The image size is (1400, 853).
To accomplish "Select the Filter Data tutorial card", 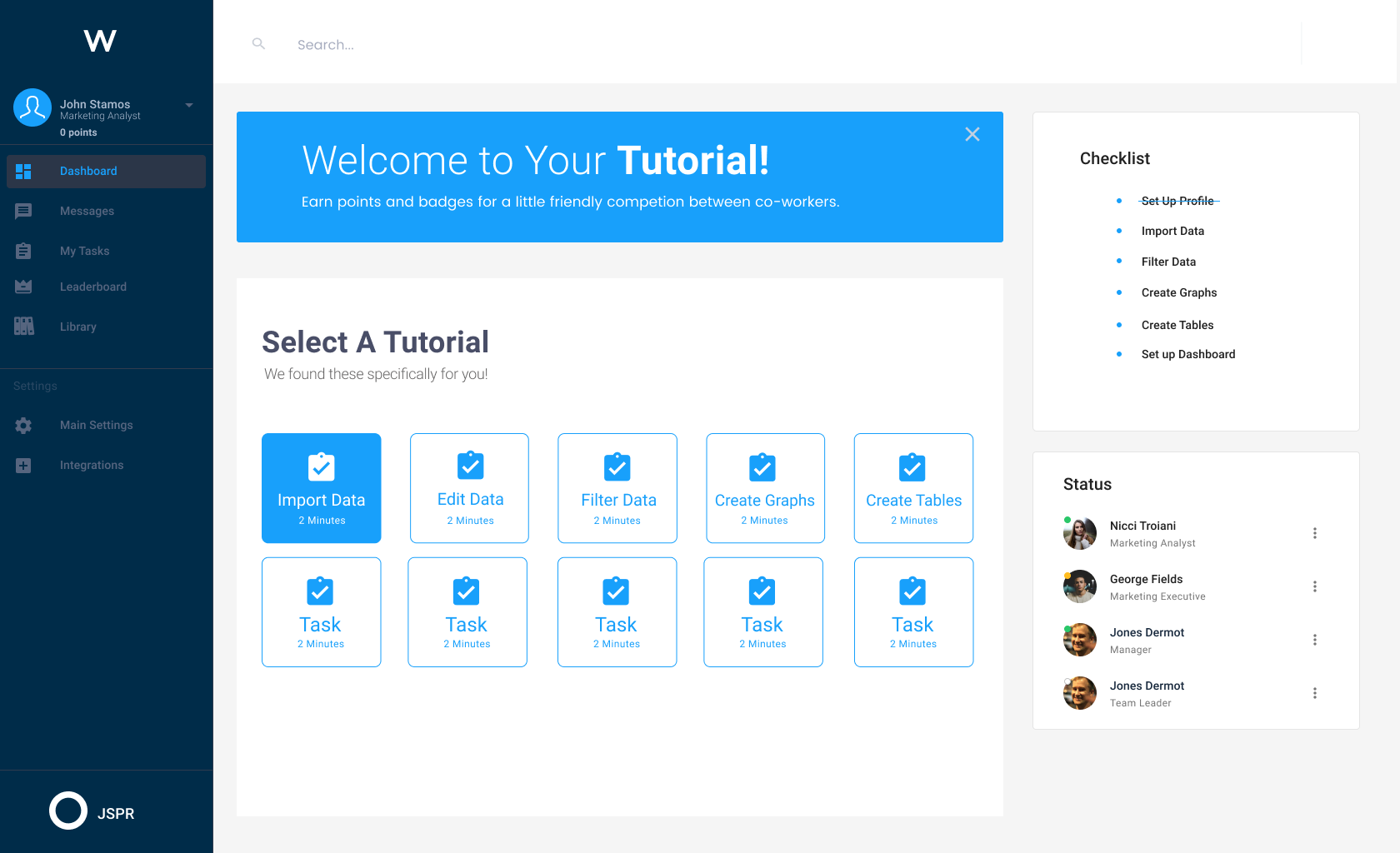I will (x=617, y=488).
